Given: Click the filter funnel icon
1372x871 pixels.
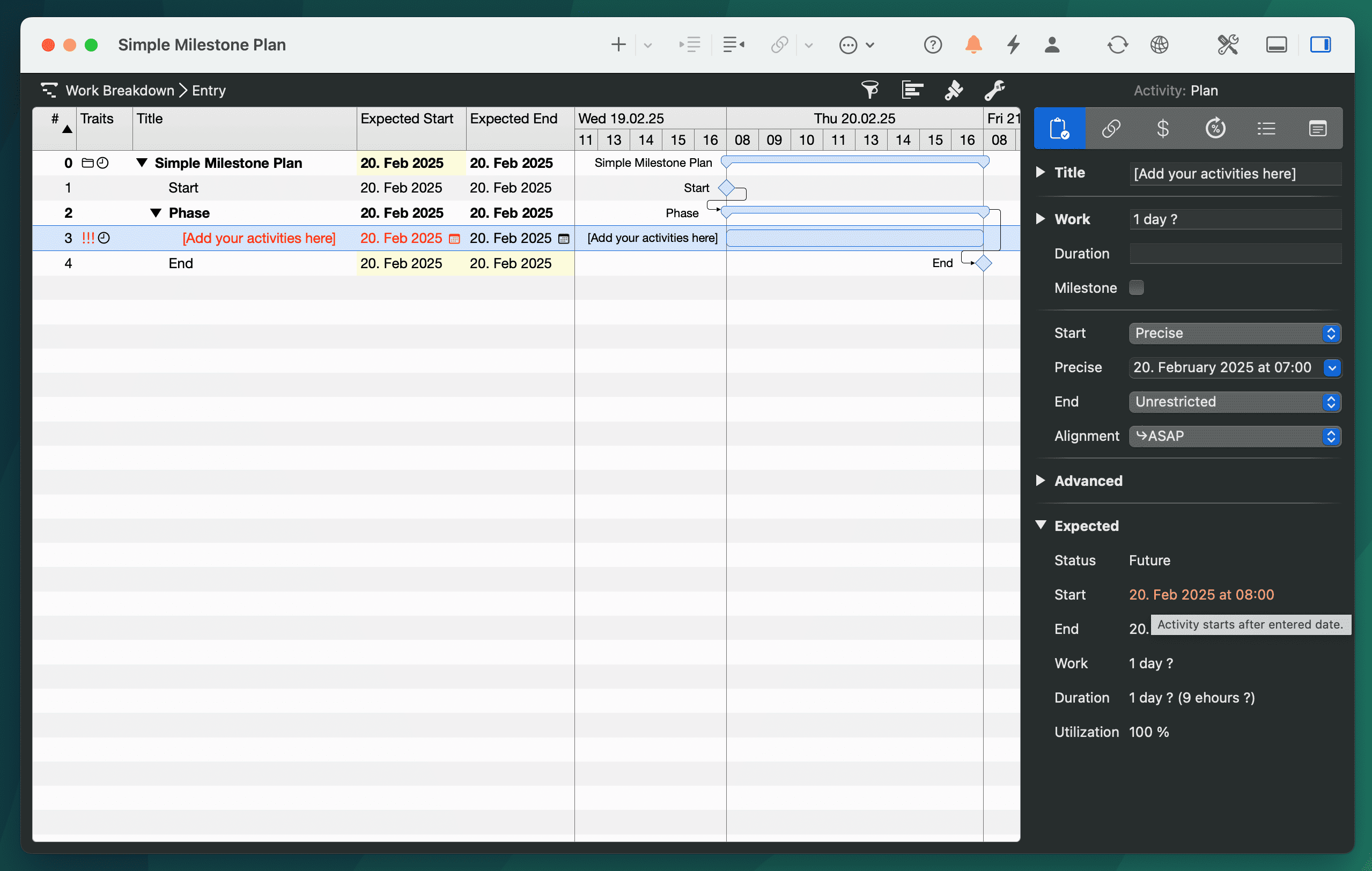Looking at the screenshot, I should 869,90.
